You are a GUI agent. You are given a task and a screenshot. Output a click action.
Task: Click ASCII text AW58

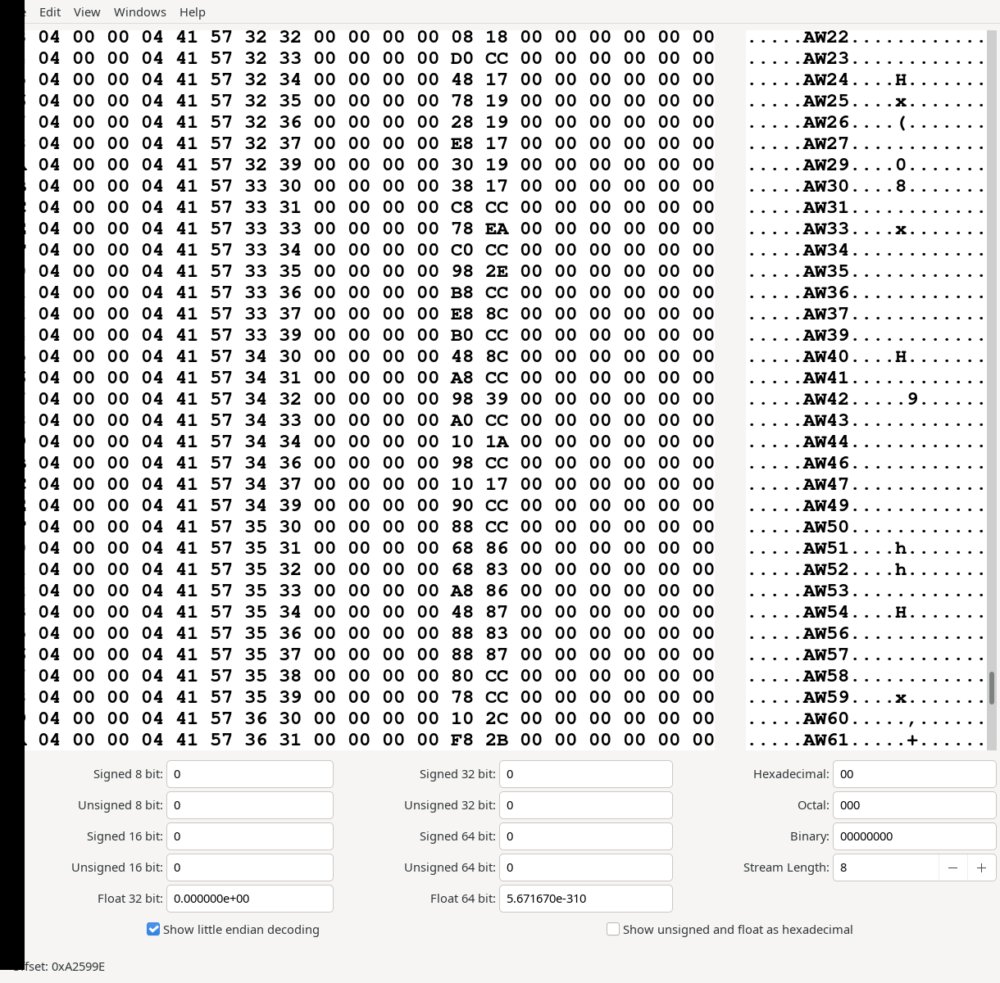click(825, 676)
